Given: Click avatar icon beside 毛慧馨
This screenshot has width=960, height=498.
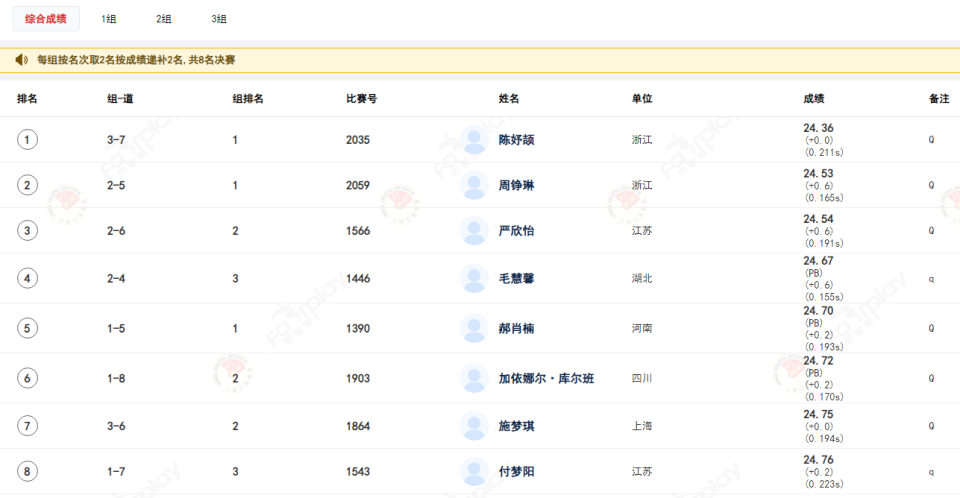Looking at the screenshot, I should pyautogui.click(x=474, y=278).
